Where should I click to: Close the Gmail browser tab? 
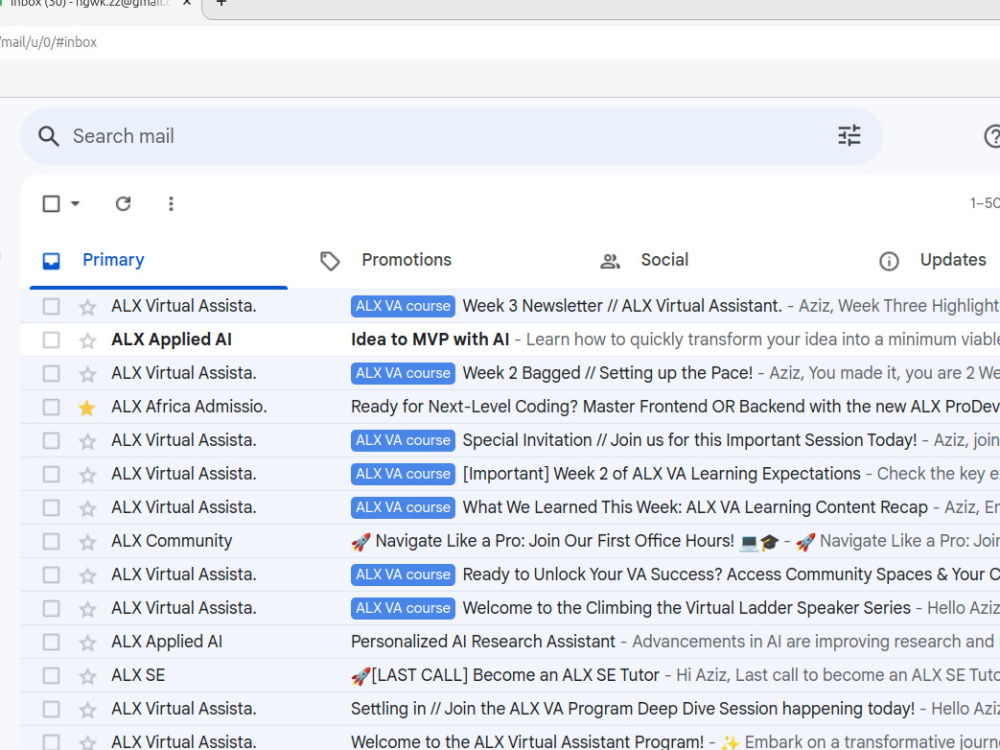(x=186, y=3)
